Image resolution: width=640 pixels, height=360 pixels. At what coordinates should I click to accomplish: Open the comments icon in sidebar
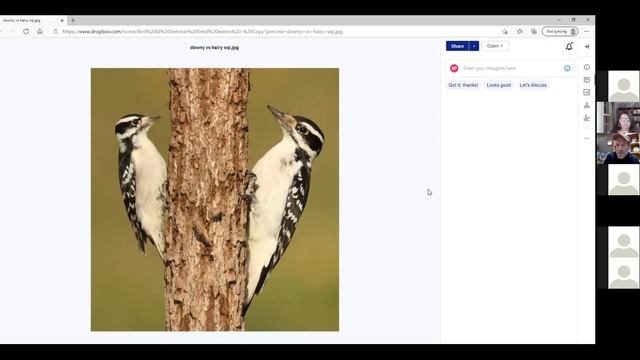point(587,80)
